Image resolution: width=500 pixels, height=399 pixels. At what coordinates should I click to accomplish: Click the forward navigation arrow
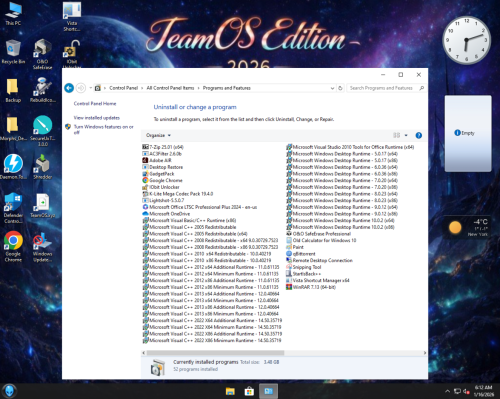[81, 88]
